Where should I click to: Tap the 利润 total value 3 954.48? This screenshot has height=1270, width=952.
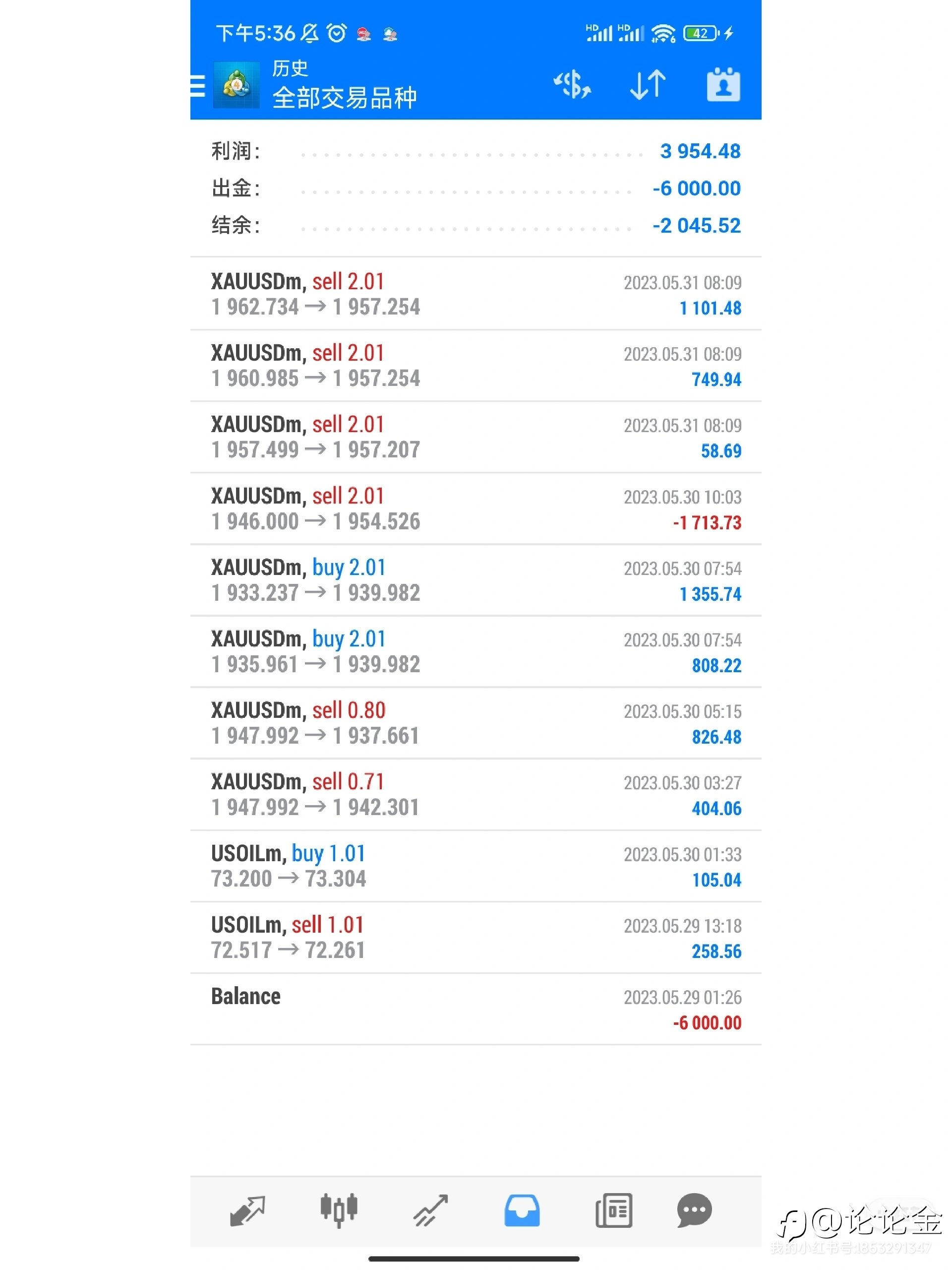[x=700, y=151]
